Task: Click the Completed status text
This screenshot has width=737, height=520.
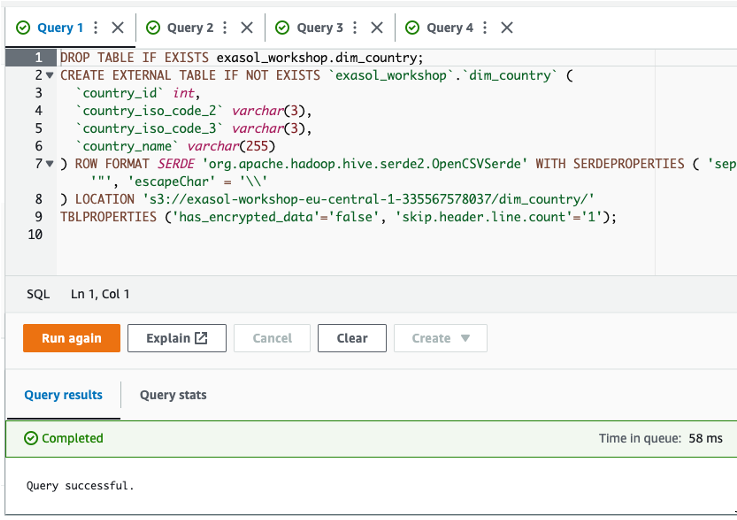Action: tap(72, 438)
